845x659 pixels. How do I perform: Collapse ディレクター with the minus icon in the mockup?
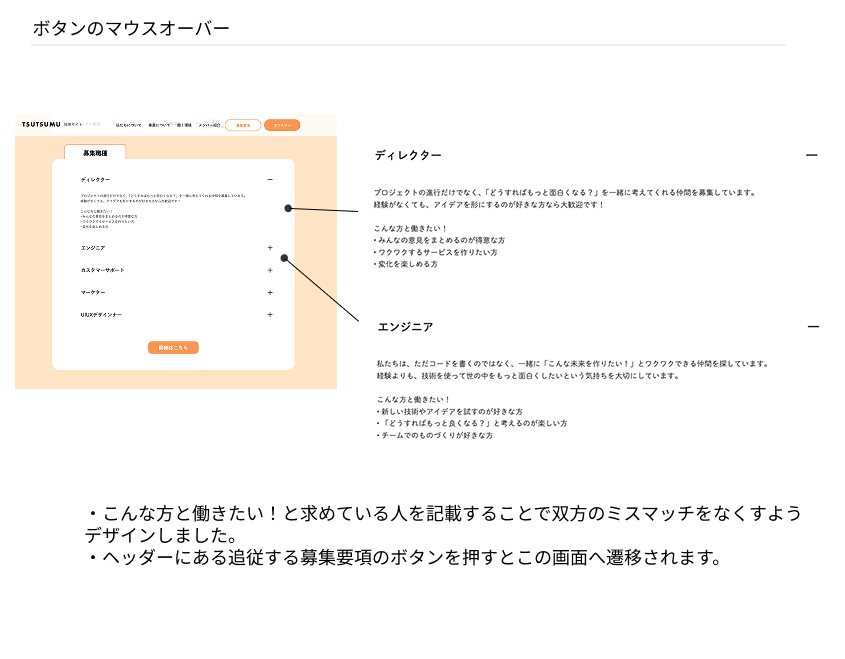[270, 179]
